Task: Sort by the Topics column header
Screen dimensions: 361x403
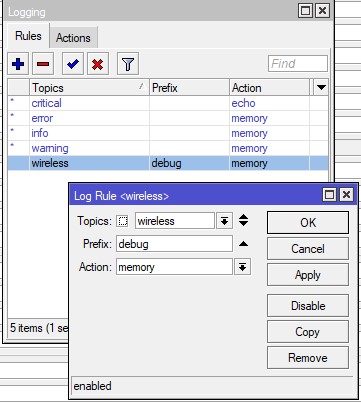Action: [x=89, y=88]
